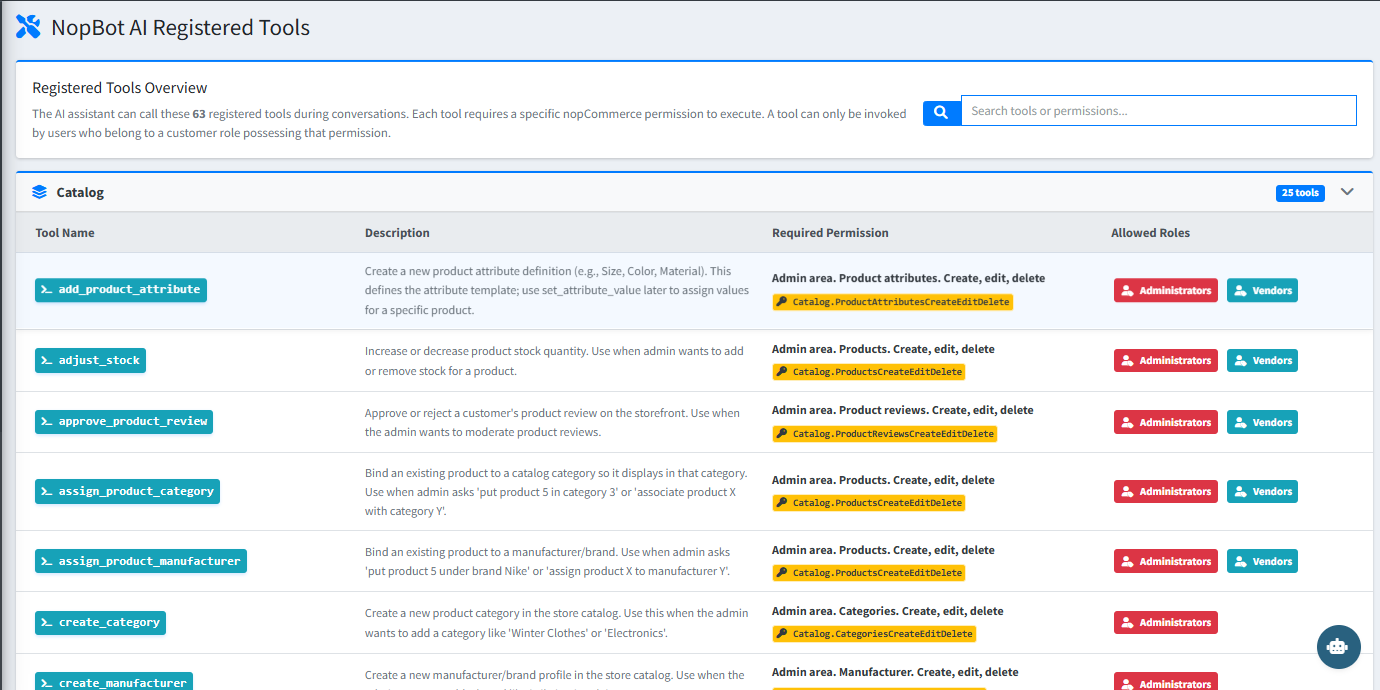
Task: Click Vendors role in assign_product_manufacturer row
Action: pos(1262,561)
